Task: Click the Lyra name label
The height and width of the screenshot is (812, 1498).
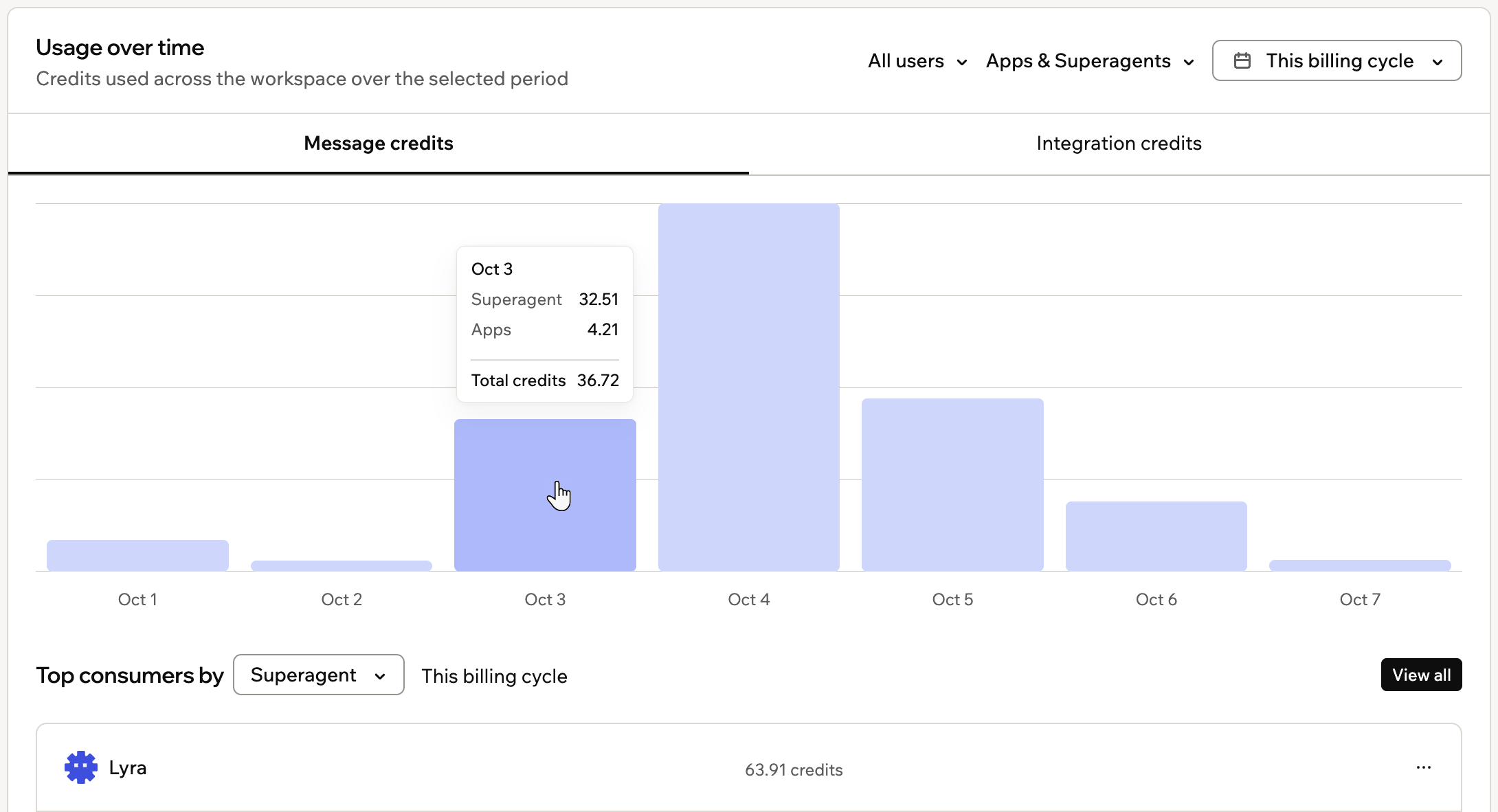Action: 128,768
